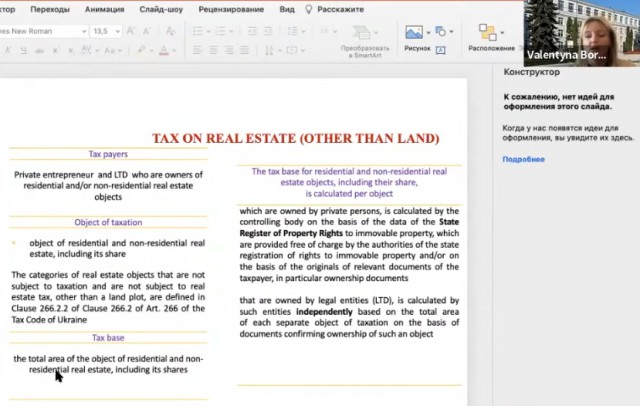Expand the shapes gallery arrow

click(x=451, y=31)
